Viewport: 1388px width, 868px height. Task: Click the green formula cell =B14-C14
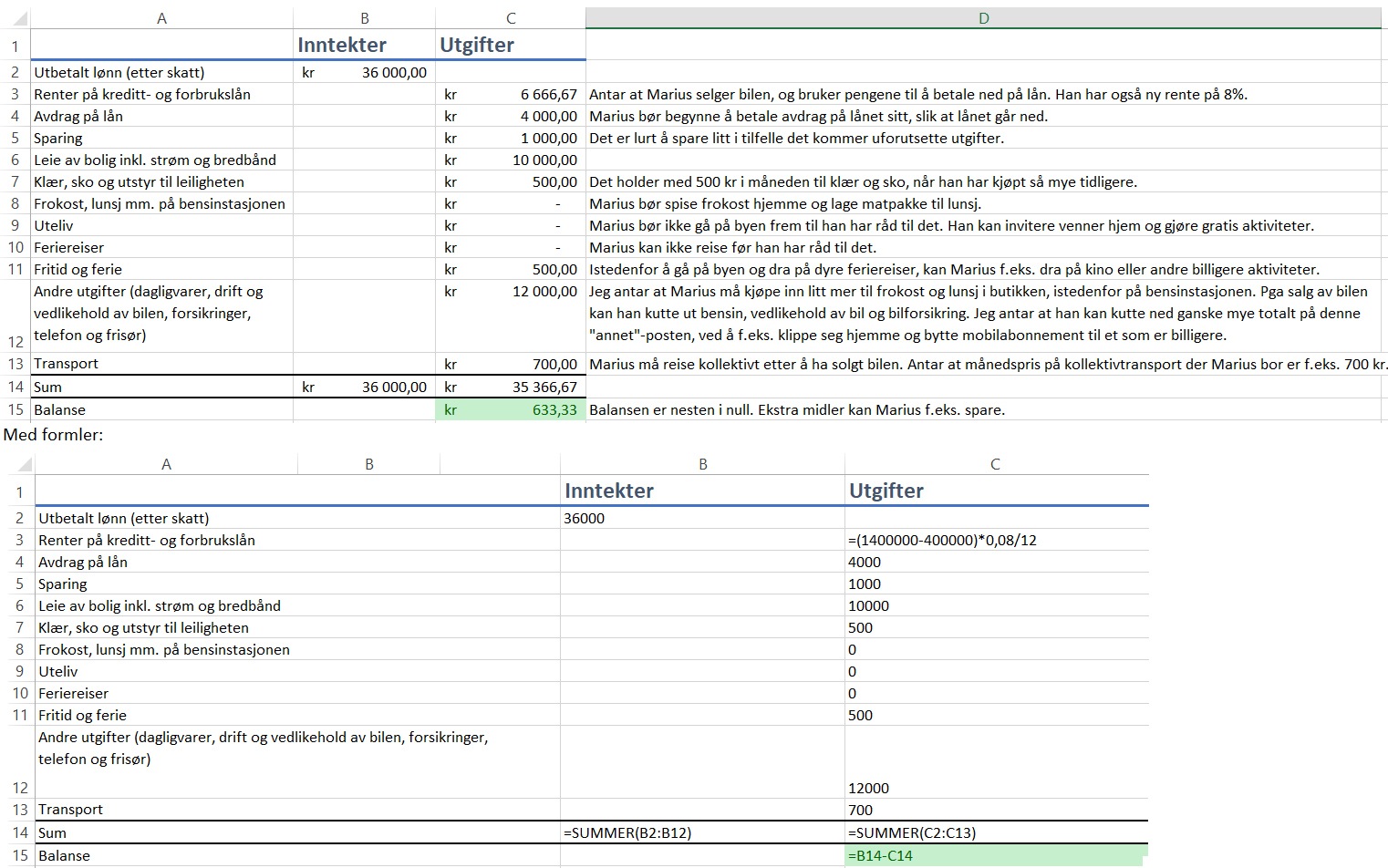(x=994, y=855)
